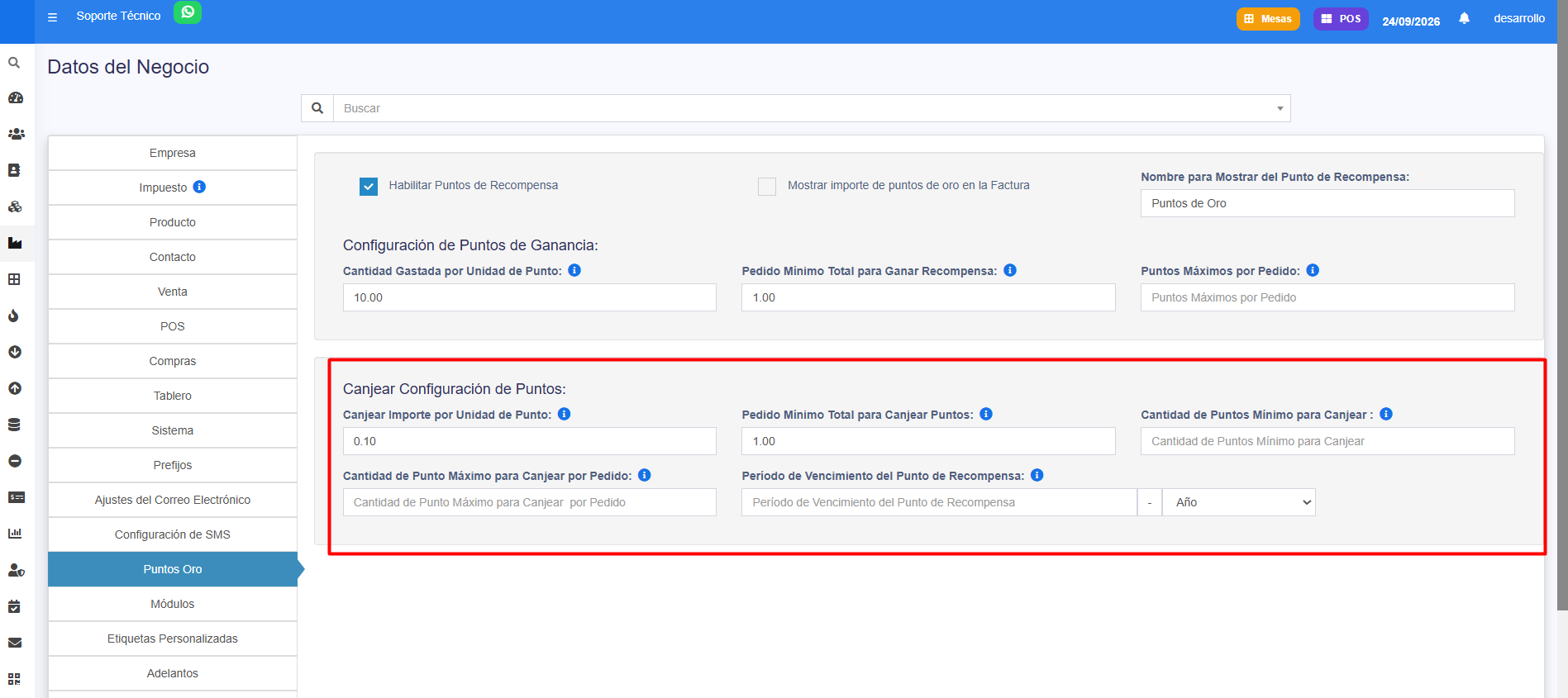Open the cubes products icon in sidebar
Viewport: 1568px width, 698px height.
(15, 207)
